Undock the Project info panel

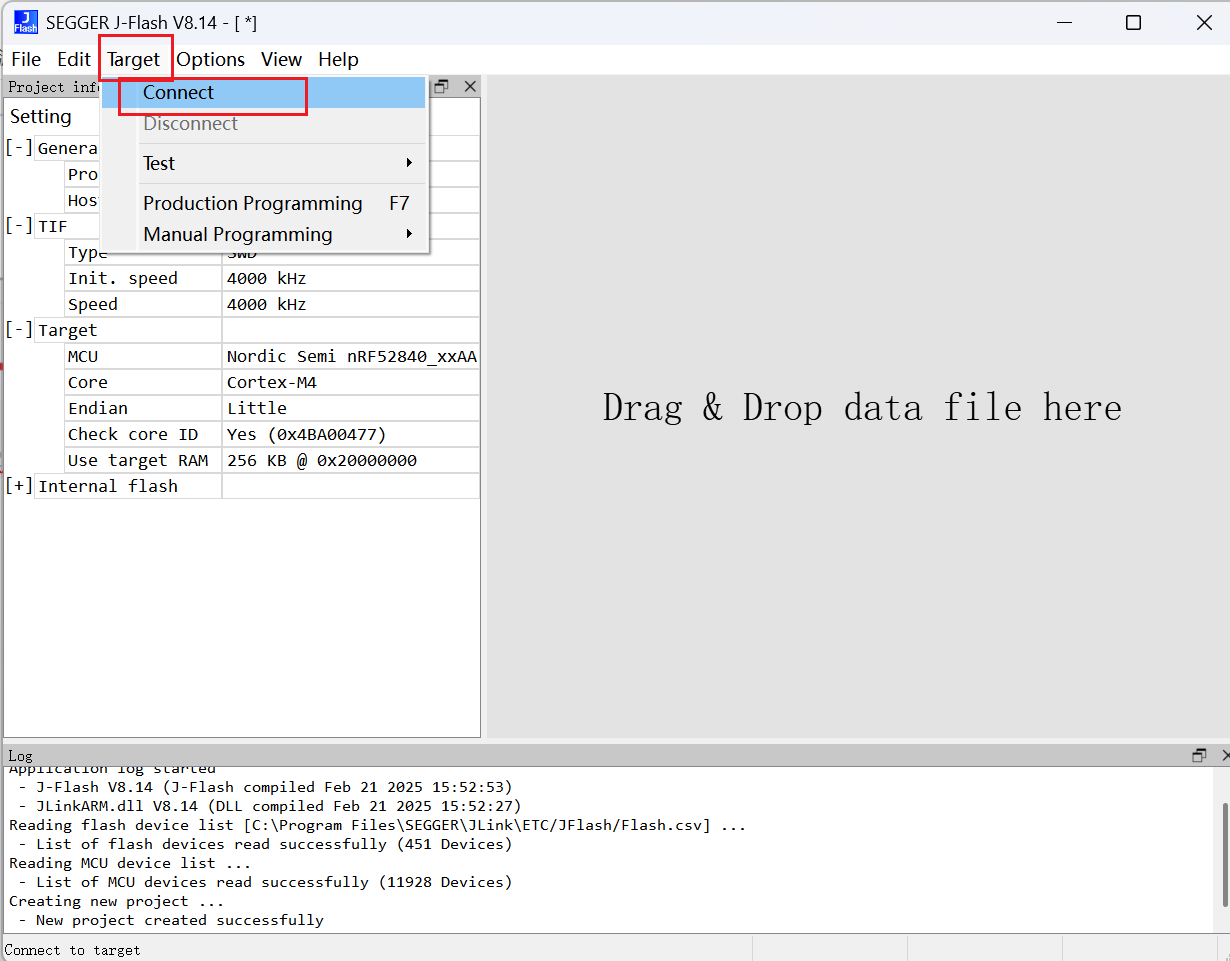(x=442, y=87)
